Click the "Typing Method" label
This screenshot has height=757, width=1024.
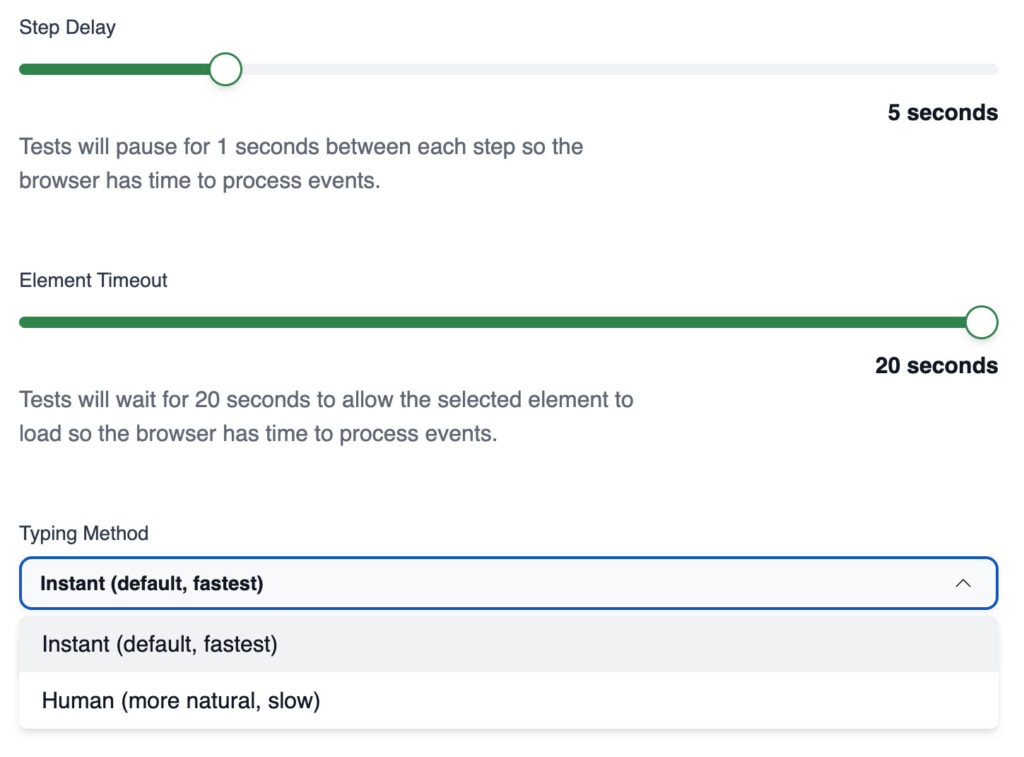[84, 534]
